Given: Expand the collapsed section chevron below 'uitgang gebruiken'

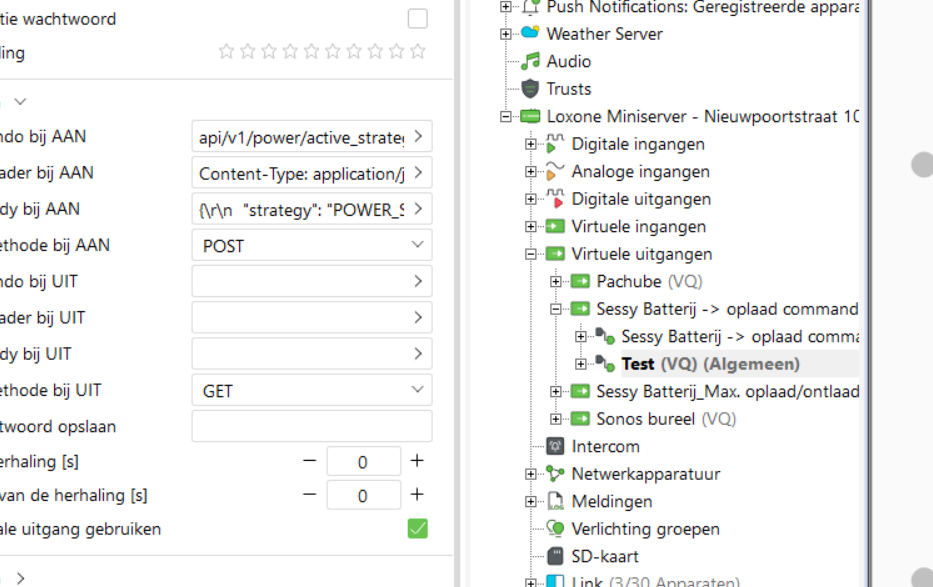Looking at the screenshot, I should pos(20,578).
